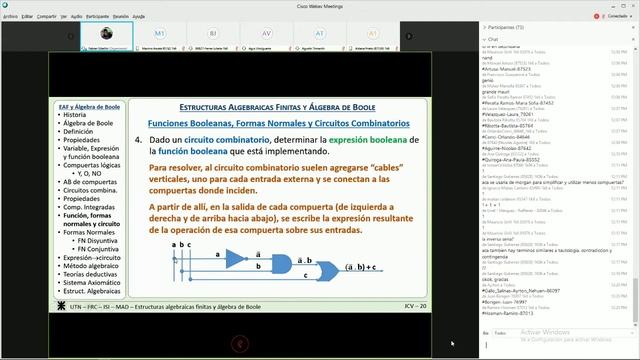Click 'FN Disyuntiva' in the slide outline

click(98, 241)
